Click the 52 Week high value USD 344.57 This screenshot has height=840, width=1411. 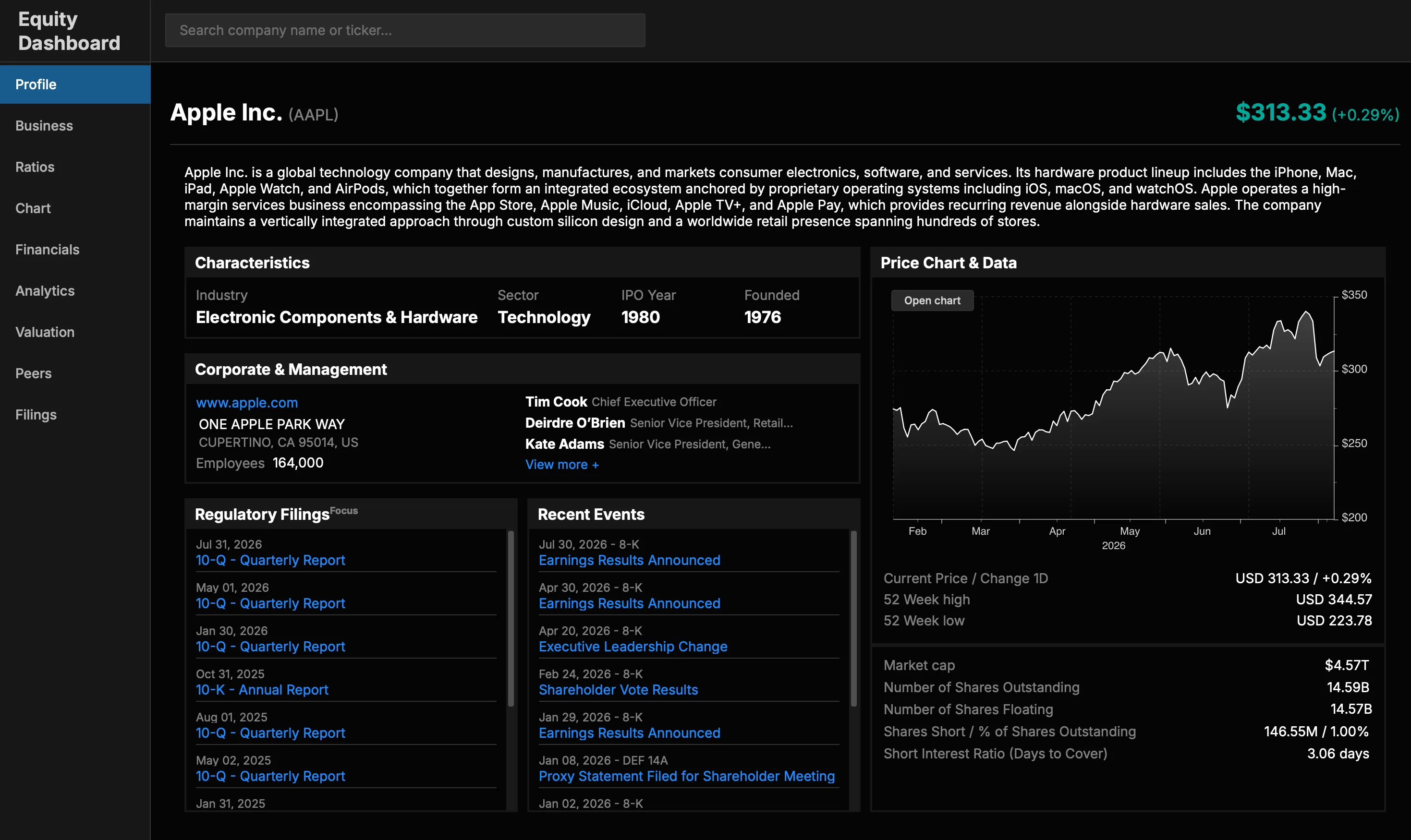pos(1333,600)
